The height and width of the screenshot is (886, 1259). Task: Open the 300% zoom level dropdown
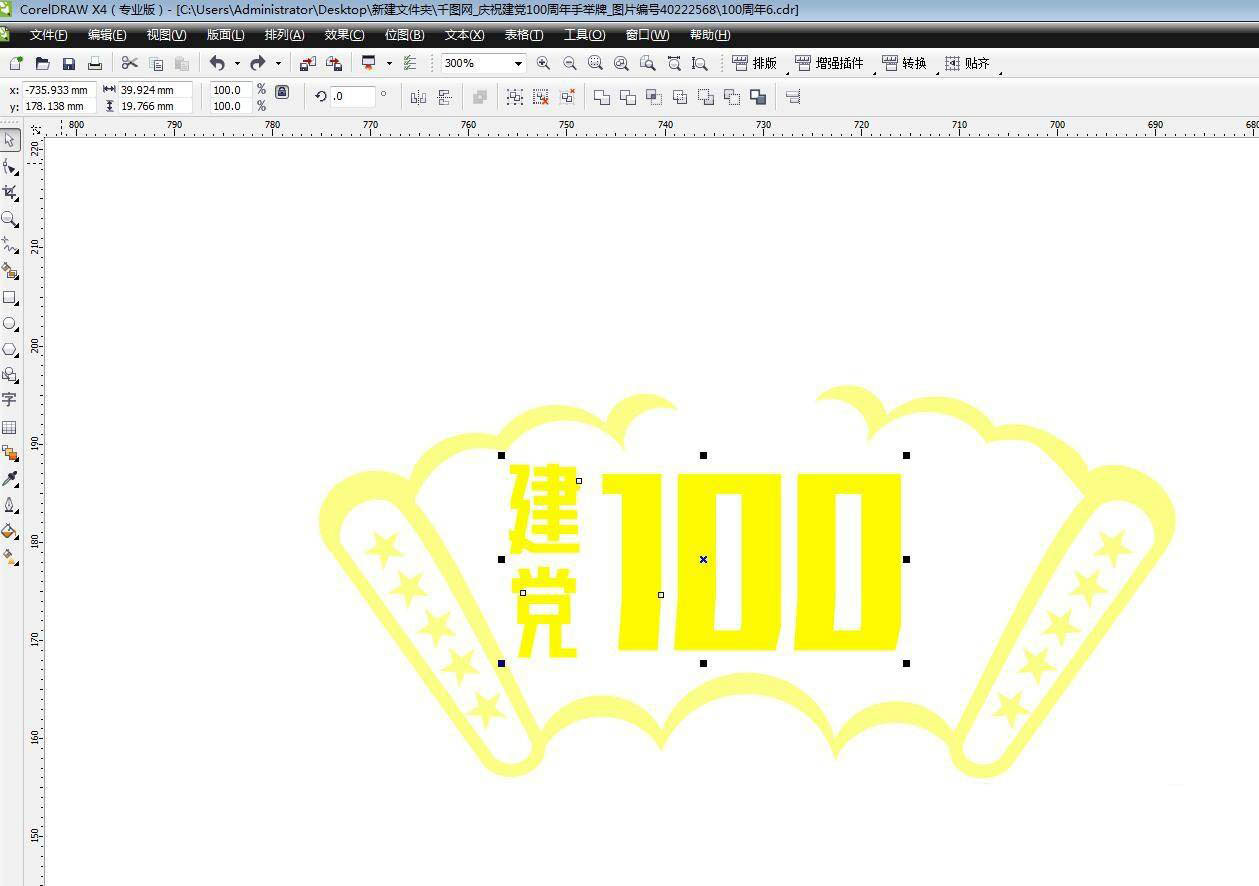point(518,64)
